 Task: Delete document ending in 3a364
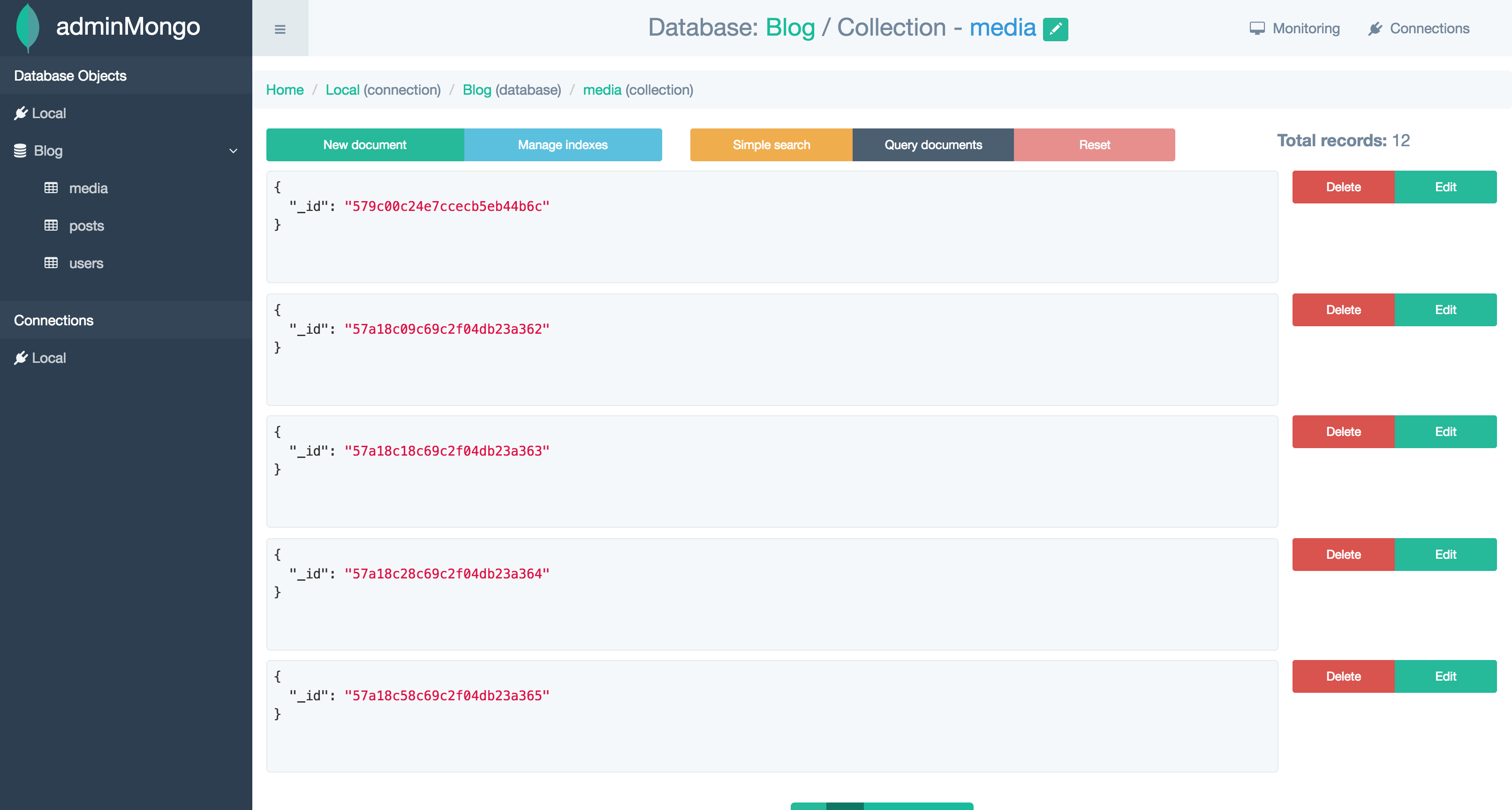click(x=1344, y=554)
